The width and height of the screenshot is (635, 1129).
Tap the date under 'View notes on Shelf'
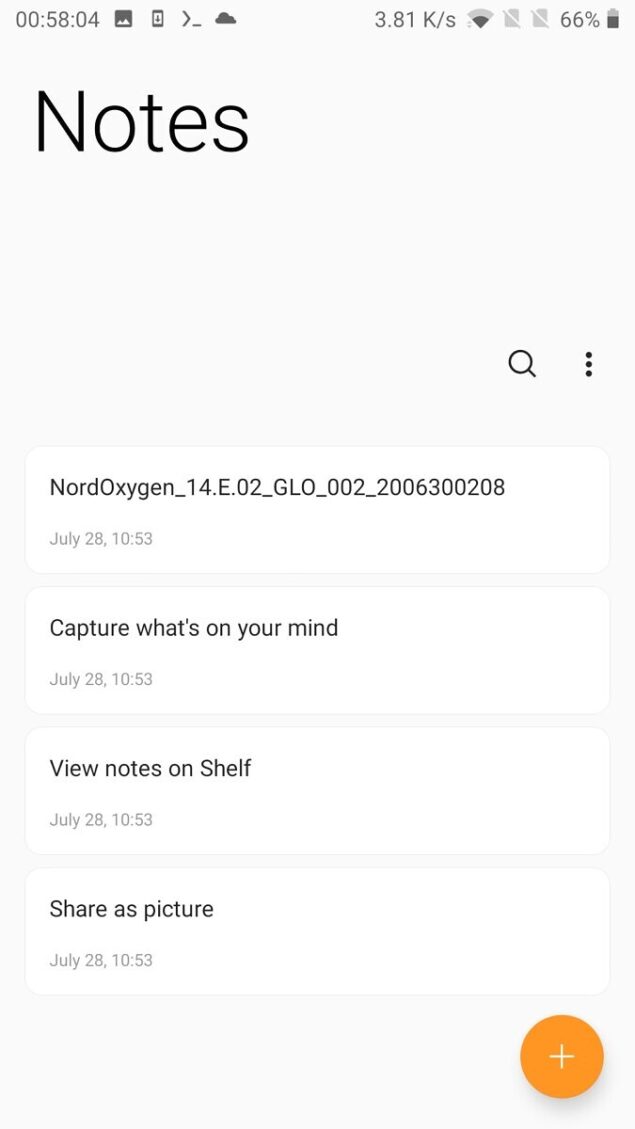coord(101,819)
